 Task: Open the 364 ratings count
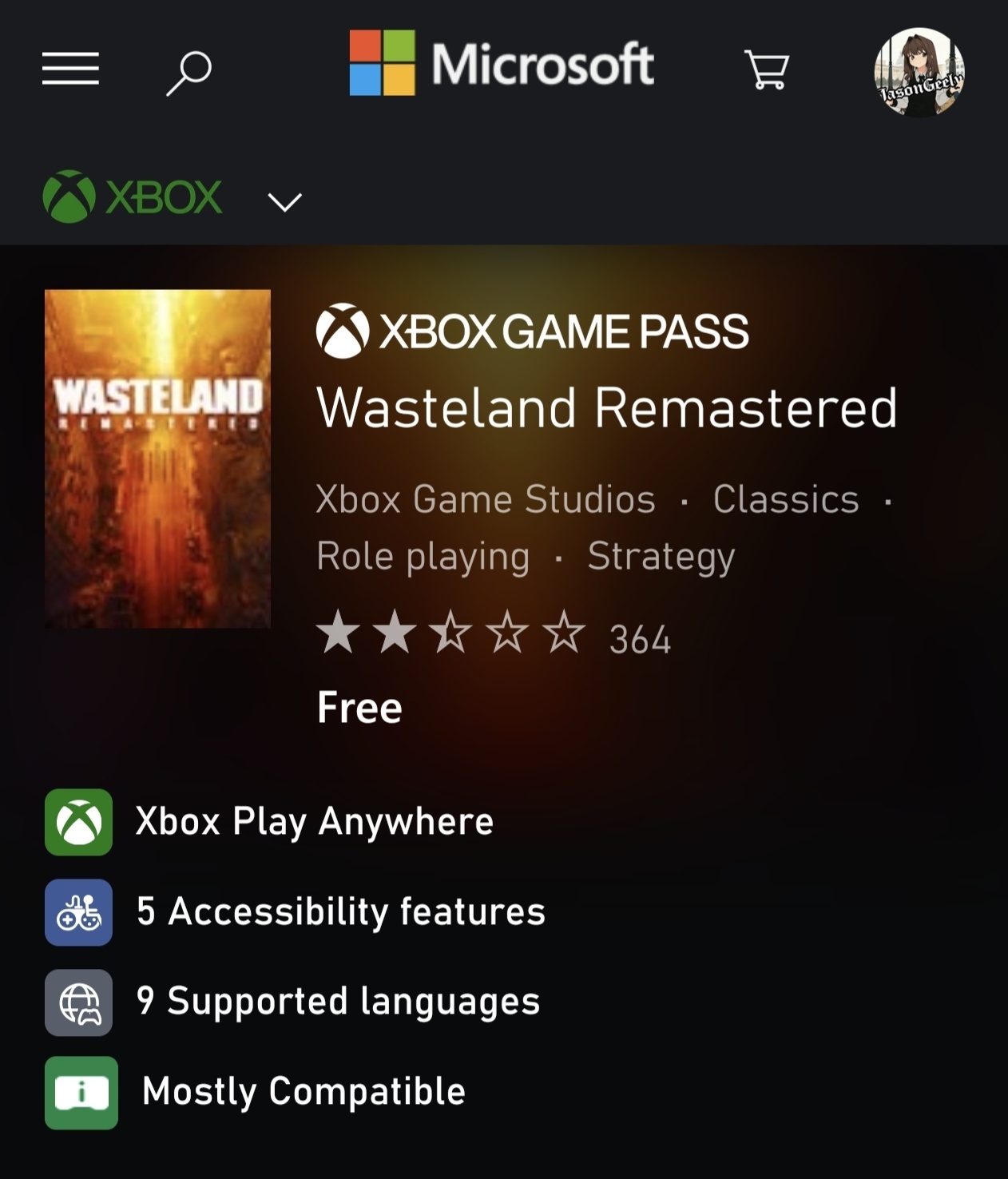[x=640, y=639]
